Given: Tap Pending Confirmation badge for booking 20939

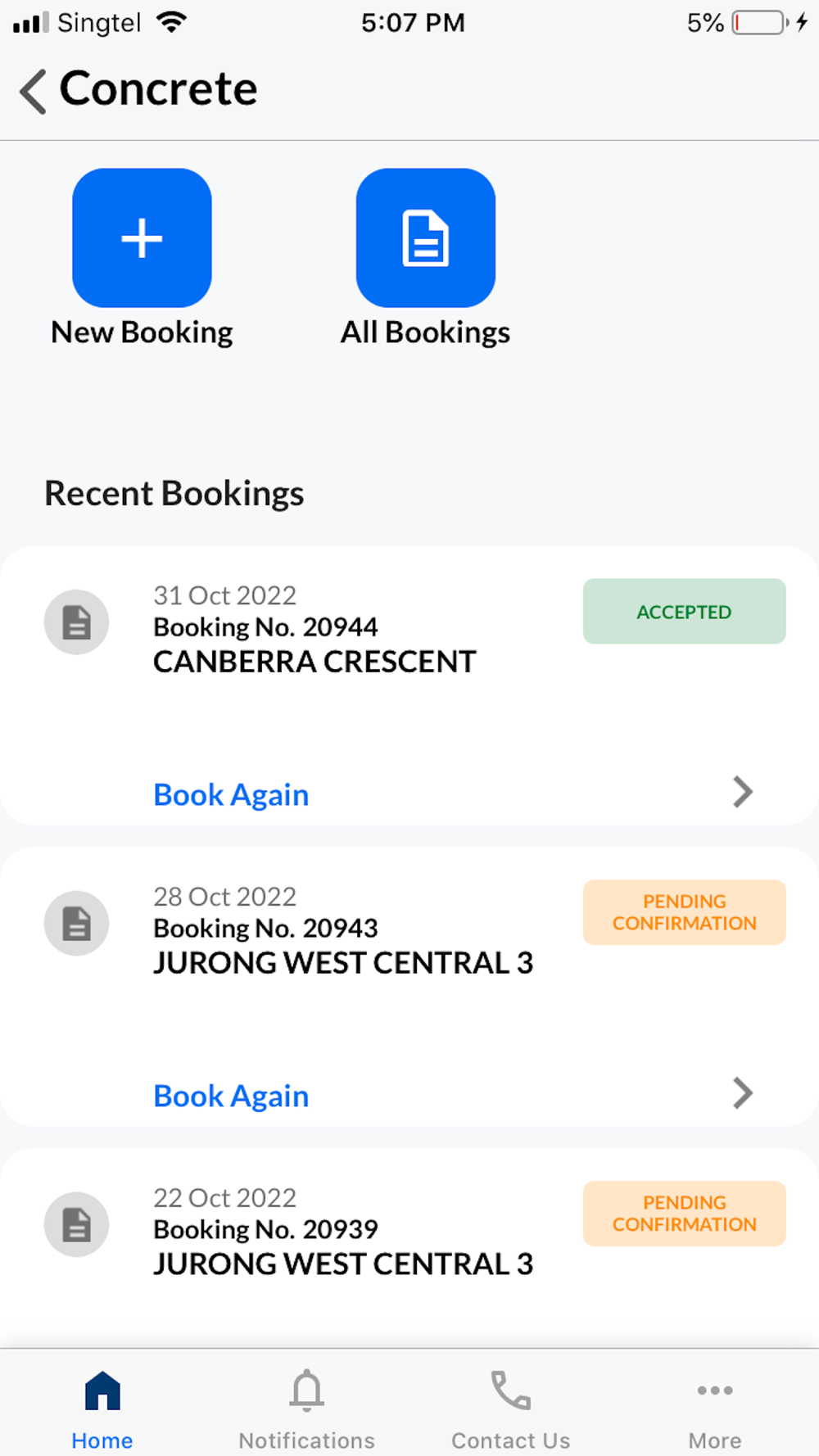Looking at the screenshot, I should point(684,1214).
